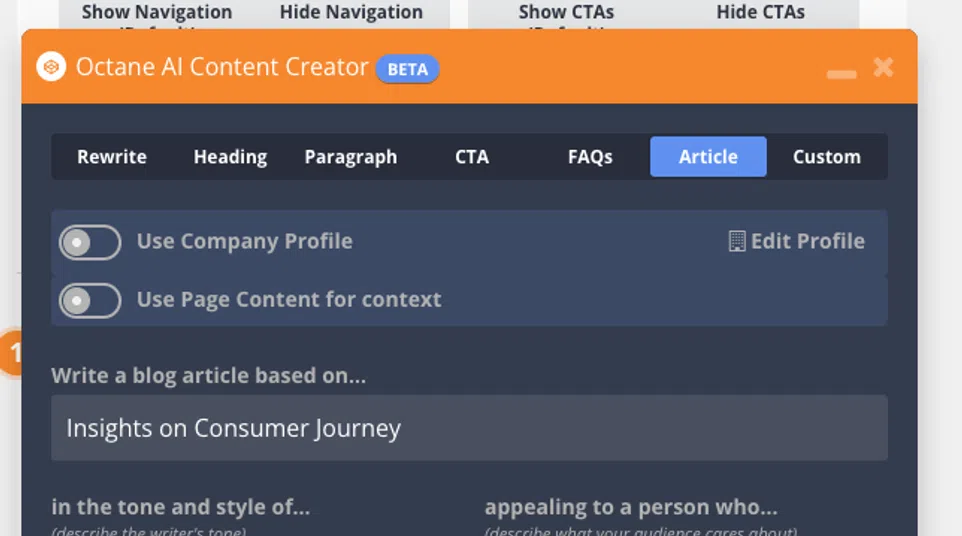The image size is (962, 536).
Task: Enable the Use Company Profile toggle
Action: tap(90, 242)
